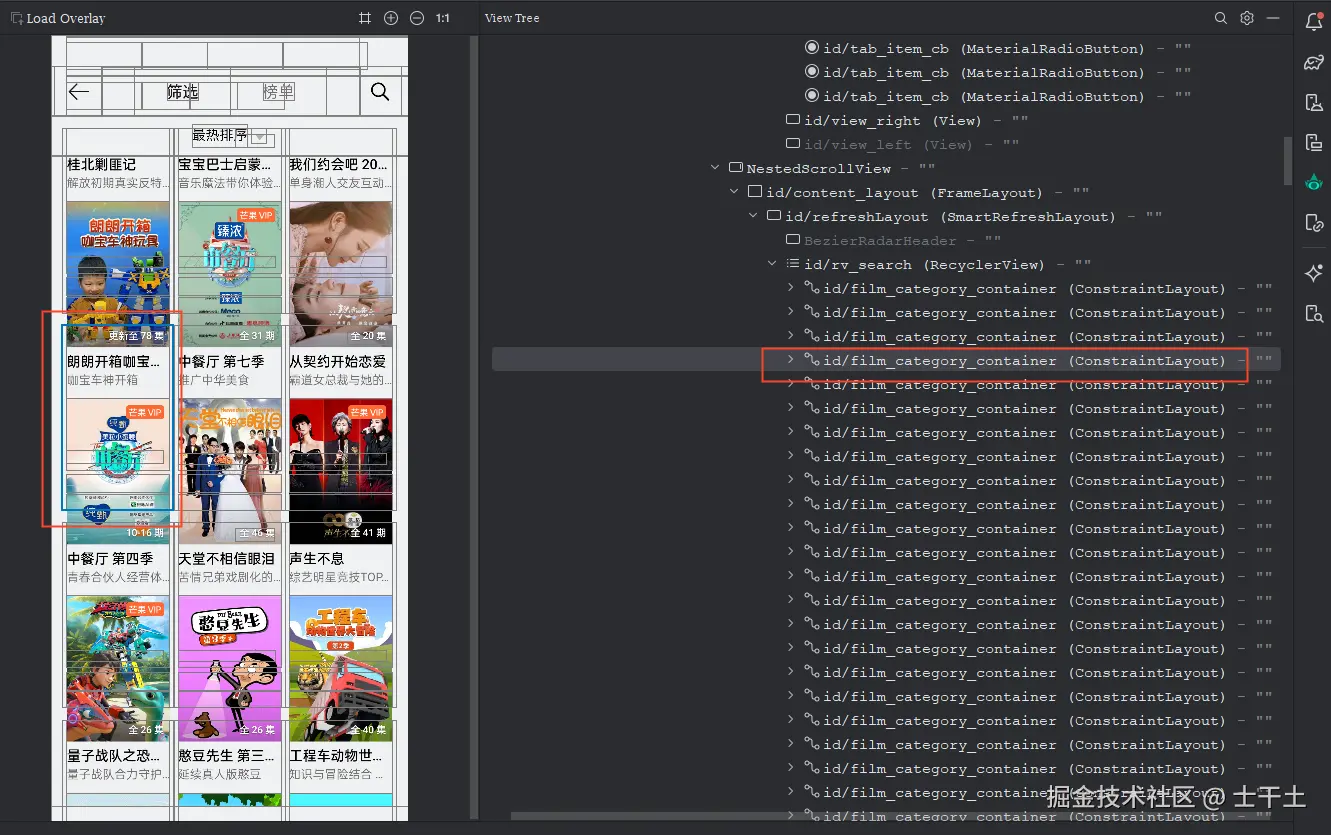Click the View Tree vertical scrollbar thumb
Viewport: 1331px width, 835px height.
pyautogui.click(x=1287, y=161)
